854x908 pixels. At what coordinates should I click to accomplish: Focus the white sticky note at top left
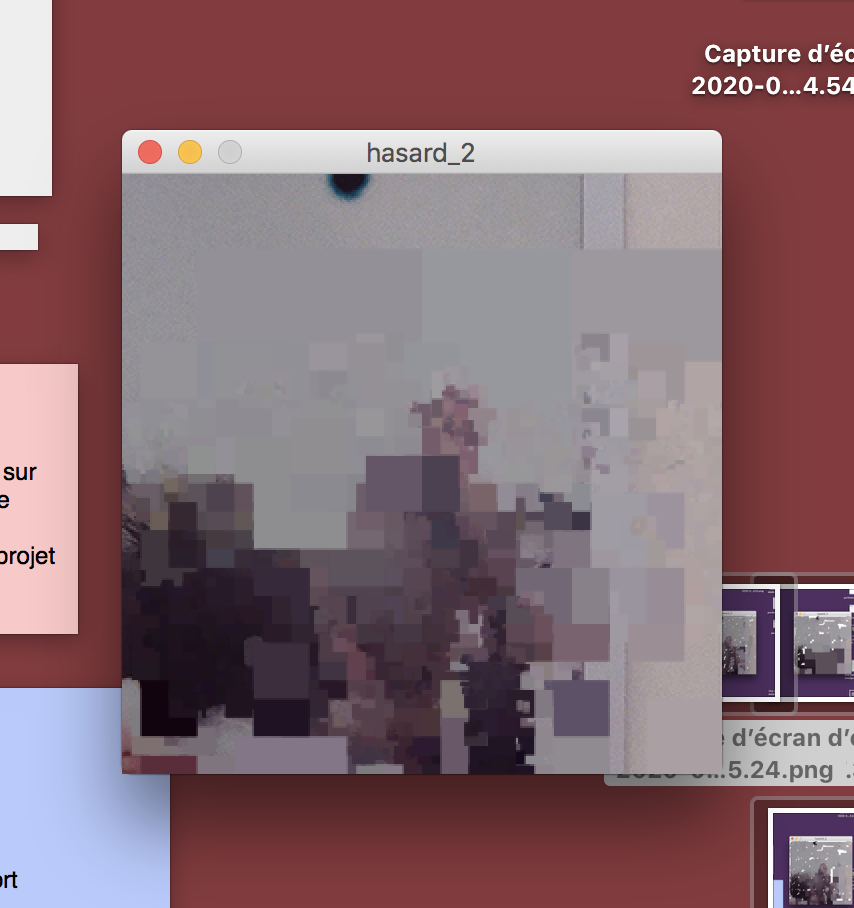click(25, 100)
